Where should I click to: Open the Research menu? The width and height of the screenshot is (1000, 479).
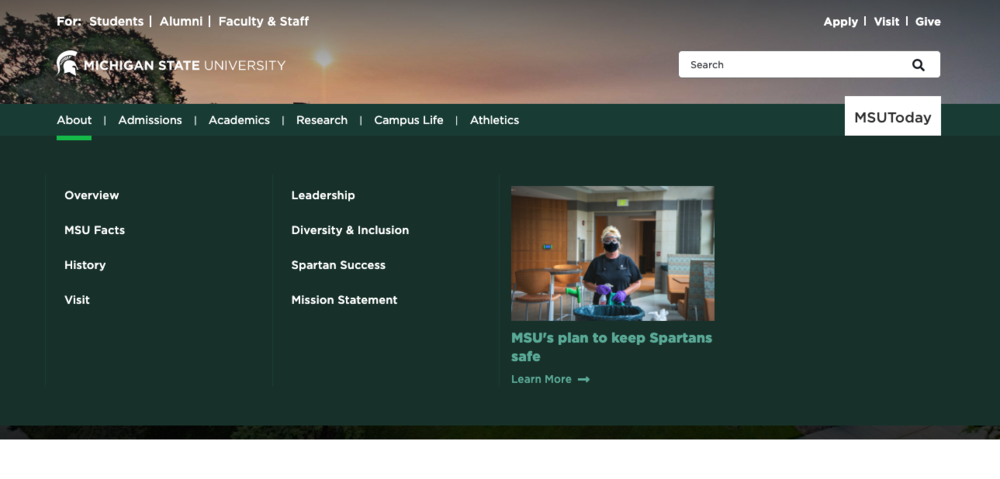click(x=322, y=120)
